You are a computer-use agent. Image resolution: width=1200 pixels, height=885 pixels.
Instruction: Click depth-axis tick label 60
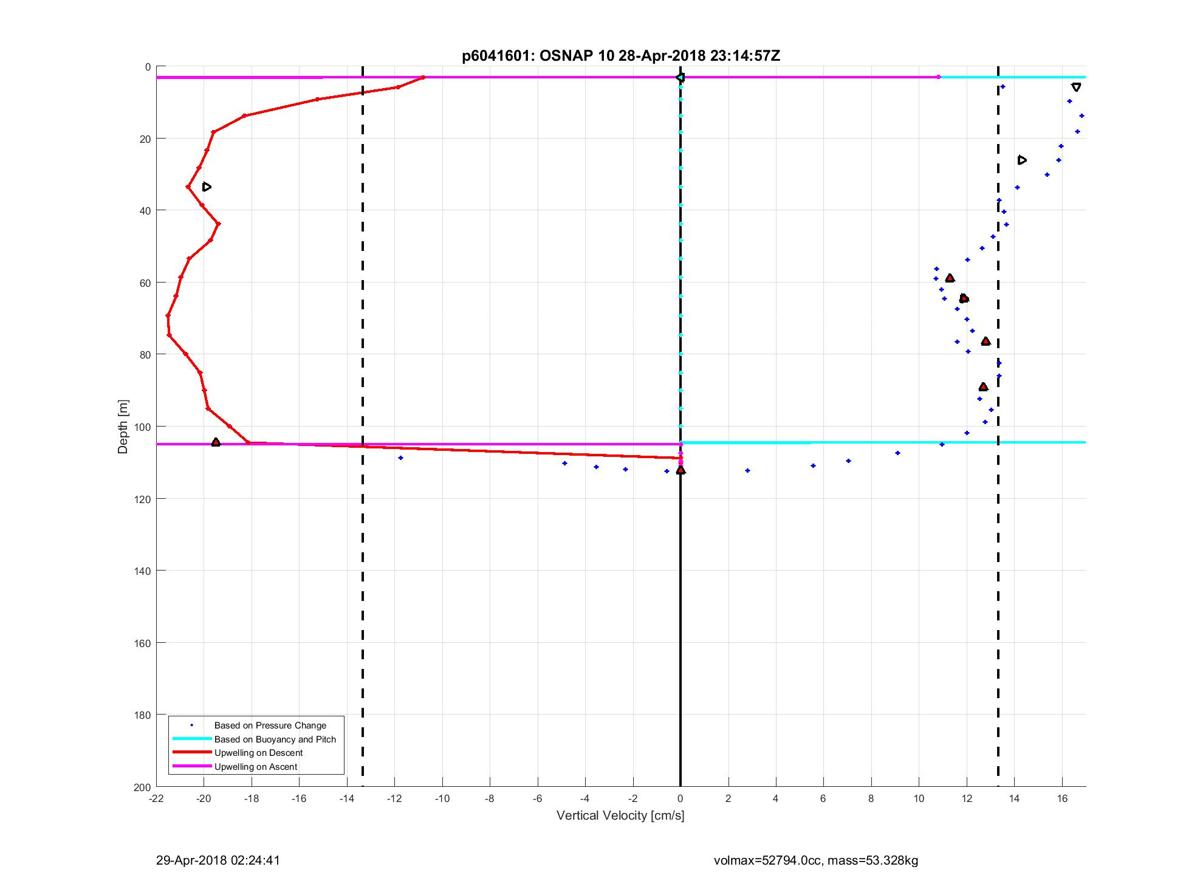pyautogui.click(x=145, y=283)
